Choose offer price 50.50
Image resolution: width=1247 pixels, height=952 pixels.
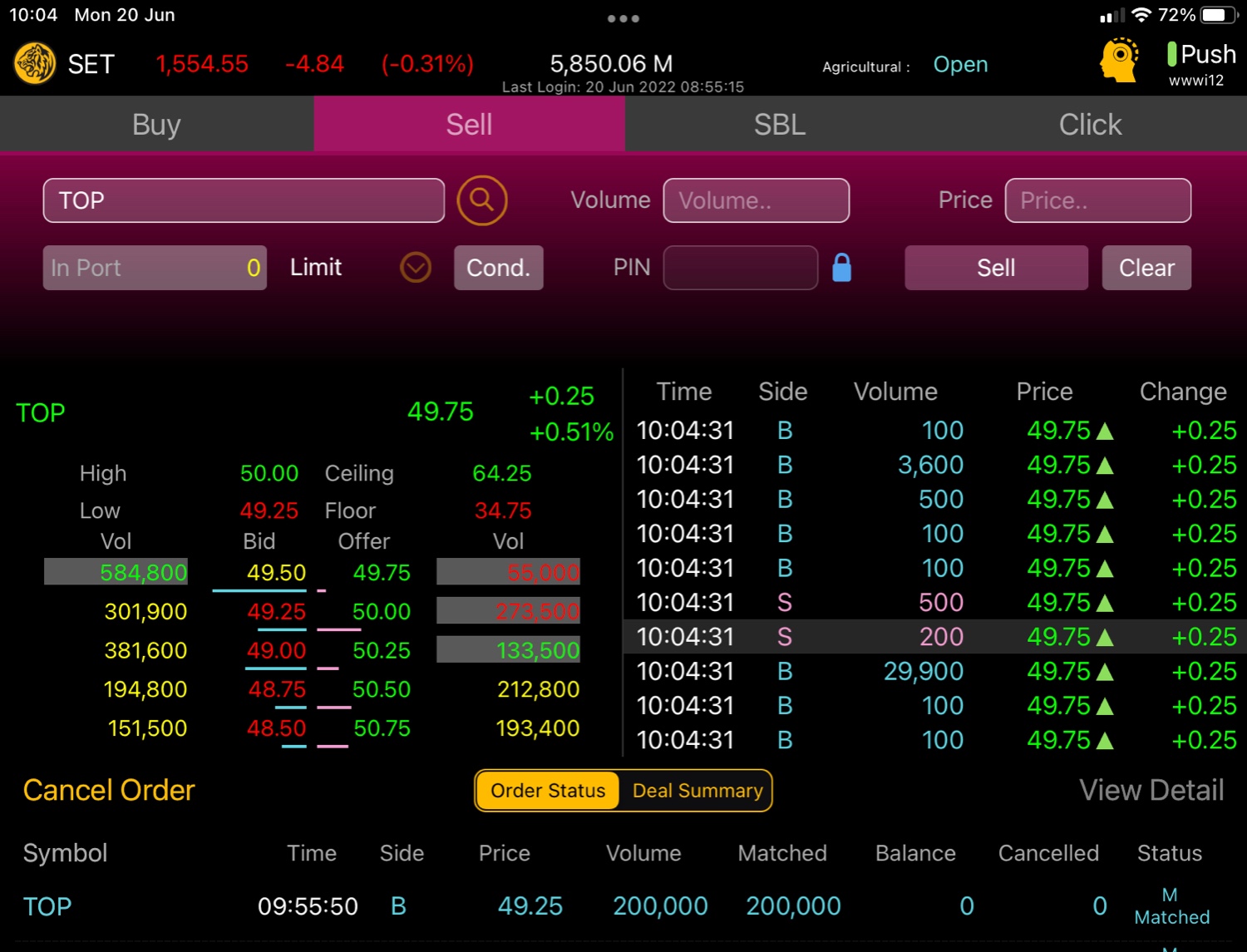click(x=382, y=689)
